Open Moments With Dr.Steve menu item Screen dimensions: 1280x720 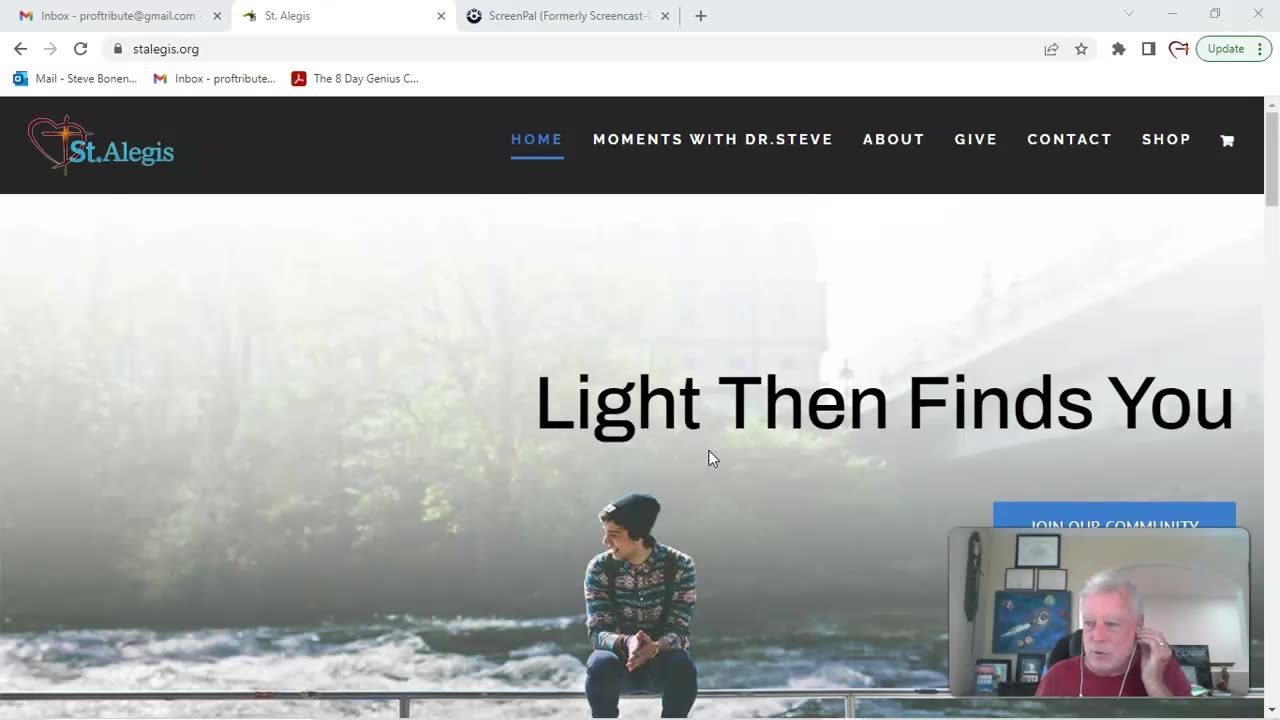pyautogui.click(x=713, y=140)
